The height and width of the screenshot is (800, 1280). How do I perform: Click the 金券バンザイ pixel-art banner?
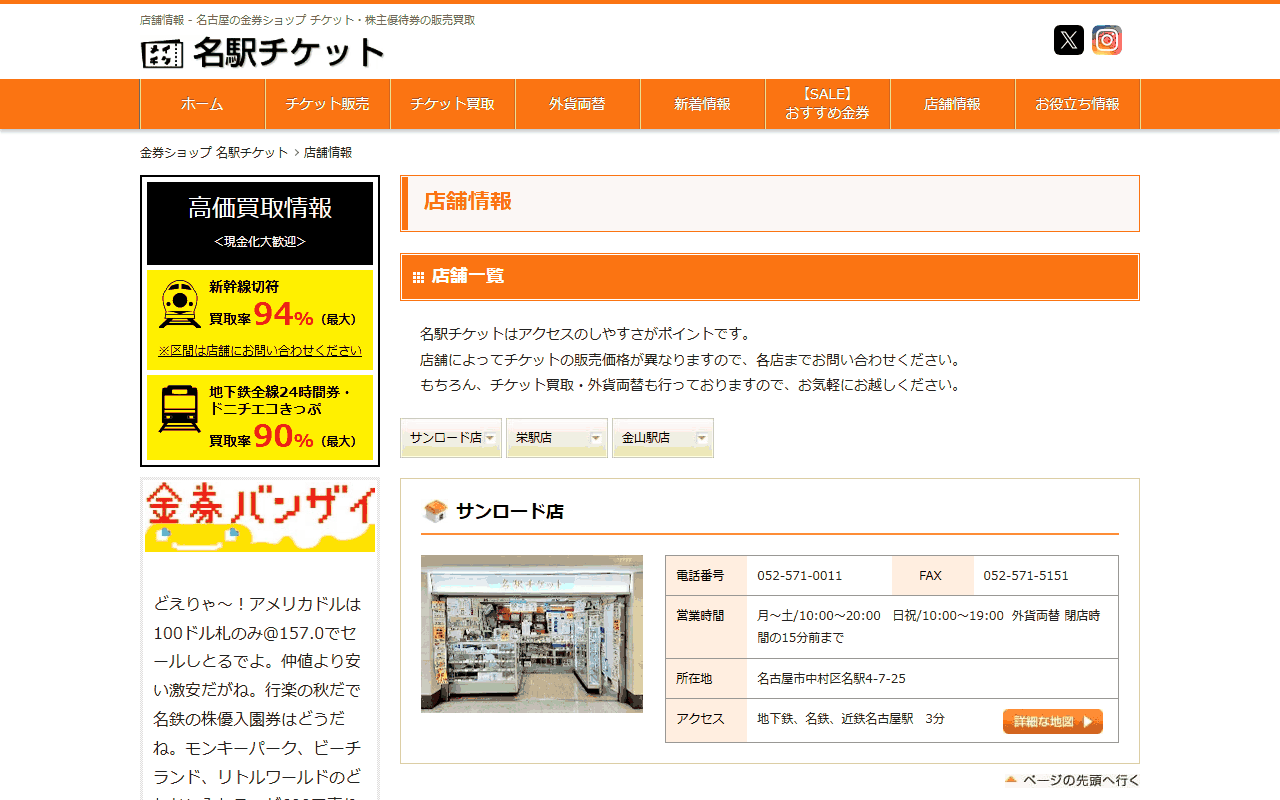260,516
